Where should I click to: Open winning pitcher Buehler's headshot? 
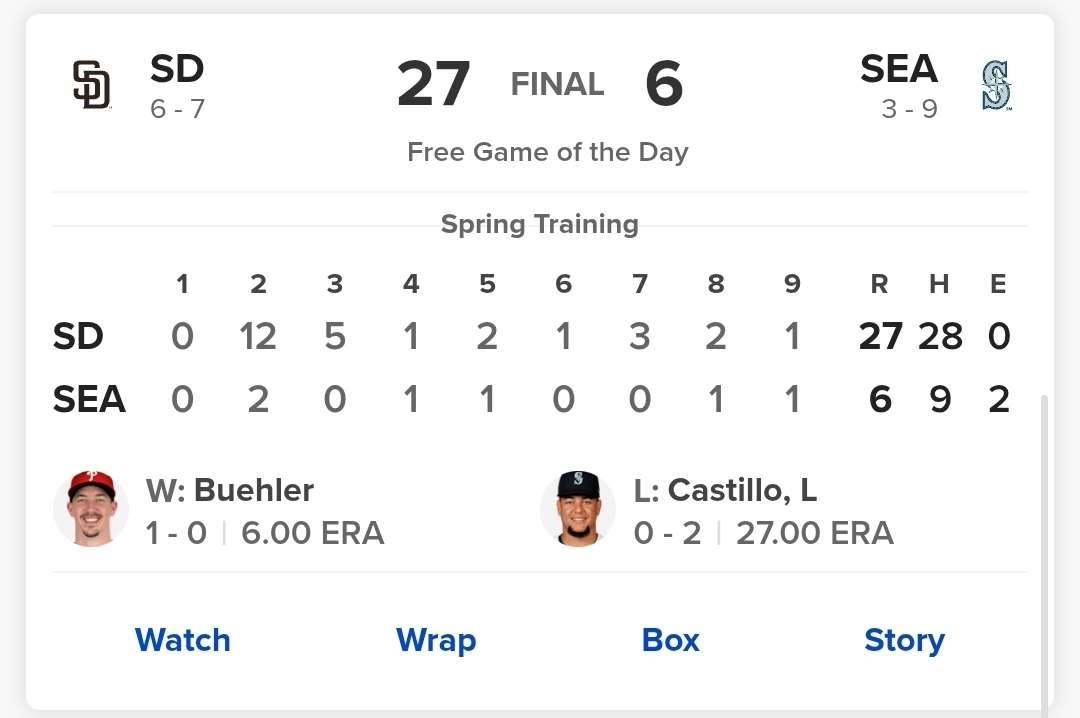point(91,509)
